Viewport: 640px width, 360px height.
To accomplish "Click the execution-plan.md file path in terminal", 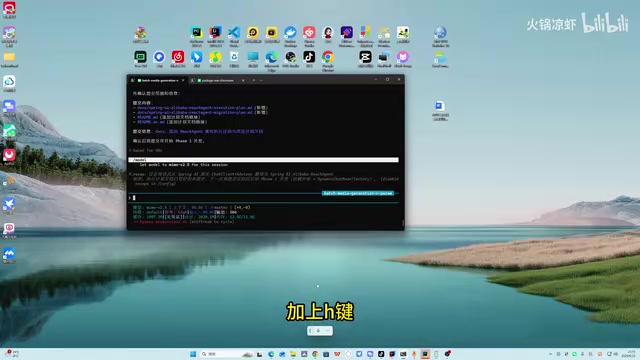I will pos(195,108).
